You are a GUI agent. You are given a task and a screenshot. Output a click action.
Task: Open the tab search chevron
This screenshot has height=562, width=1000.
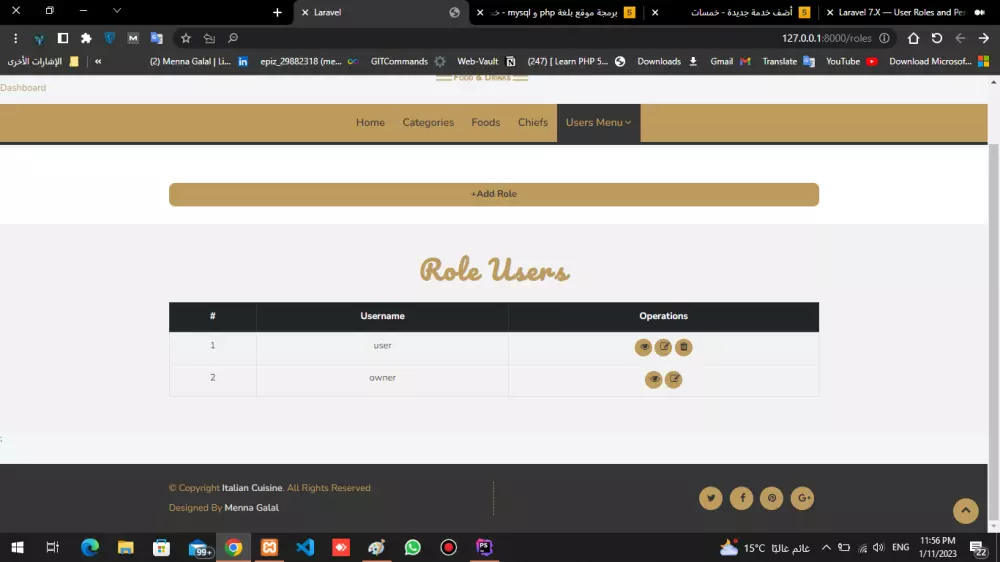pos(117,11)
